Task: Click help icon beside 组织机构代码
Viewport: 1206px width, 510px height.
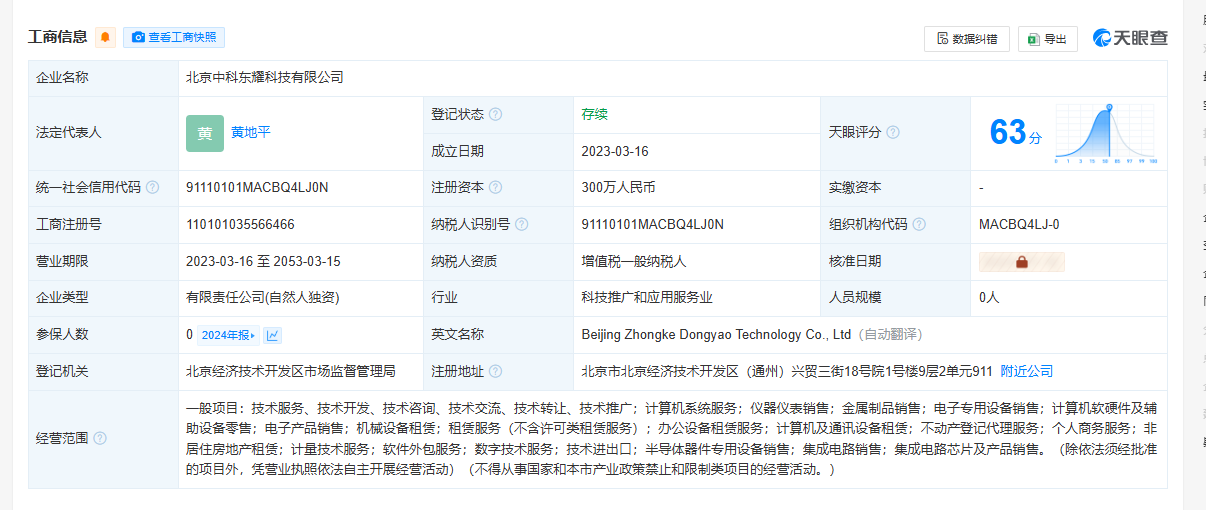Action: point(918,225)
